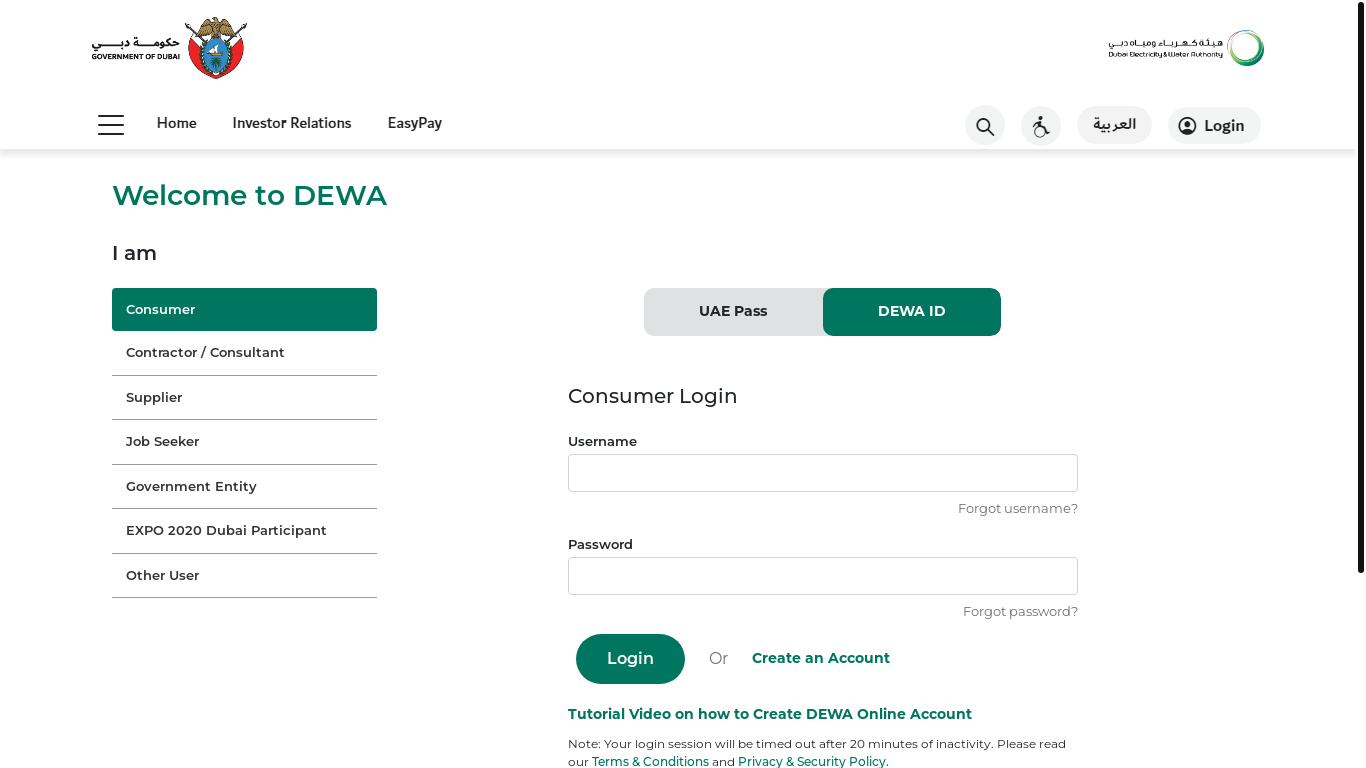
Task: Open the Home menu item
Action: point(177,123)
